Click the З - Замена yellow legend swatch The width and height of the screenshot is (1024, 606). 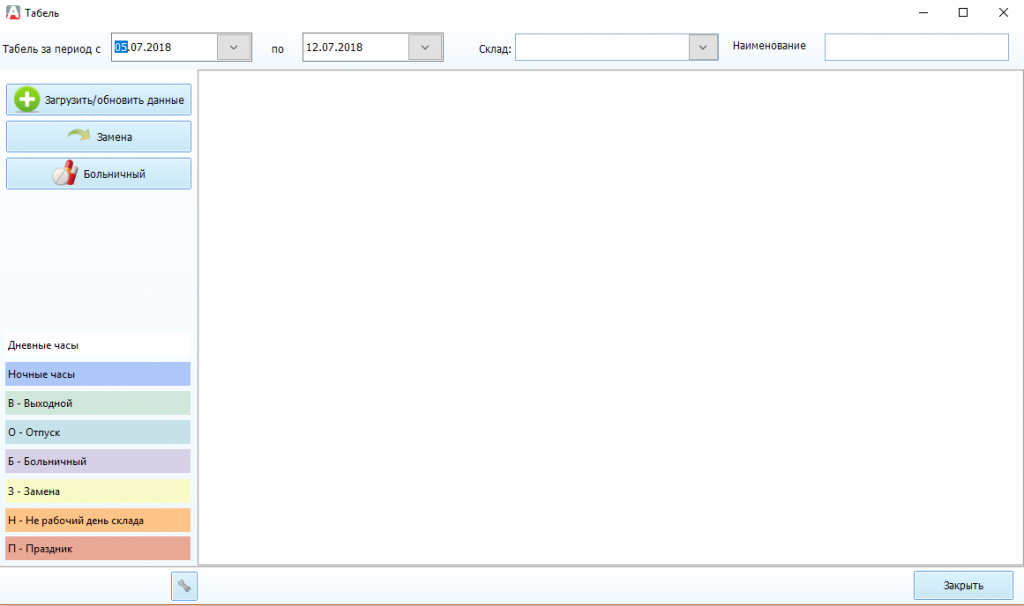point(98,491)
